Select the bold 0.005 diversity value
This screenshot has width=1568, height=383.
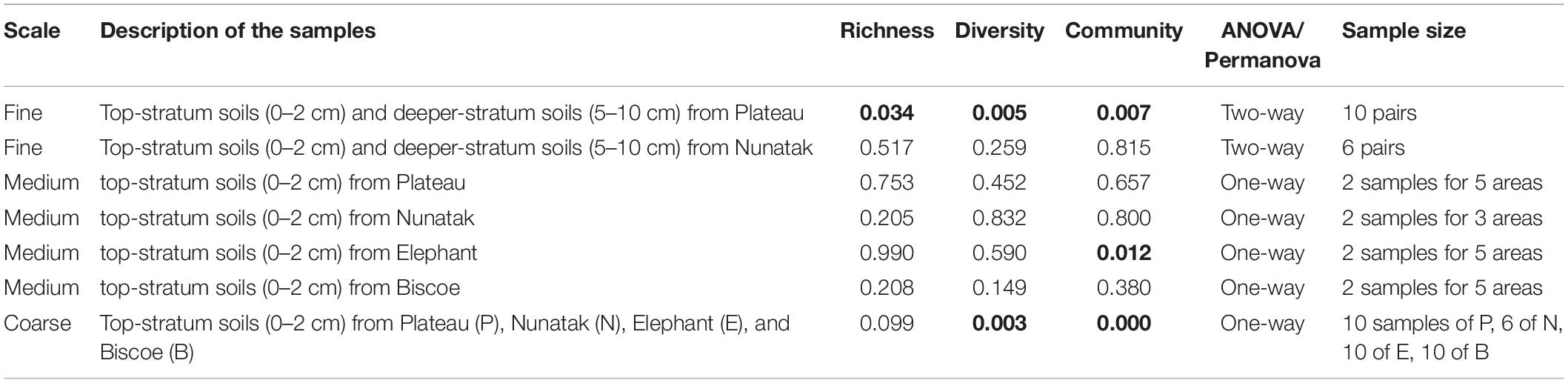click(999, 113)
